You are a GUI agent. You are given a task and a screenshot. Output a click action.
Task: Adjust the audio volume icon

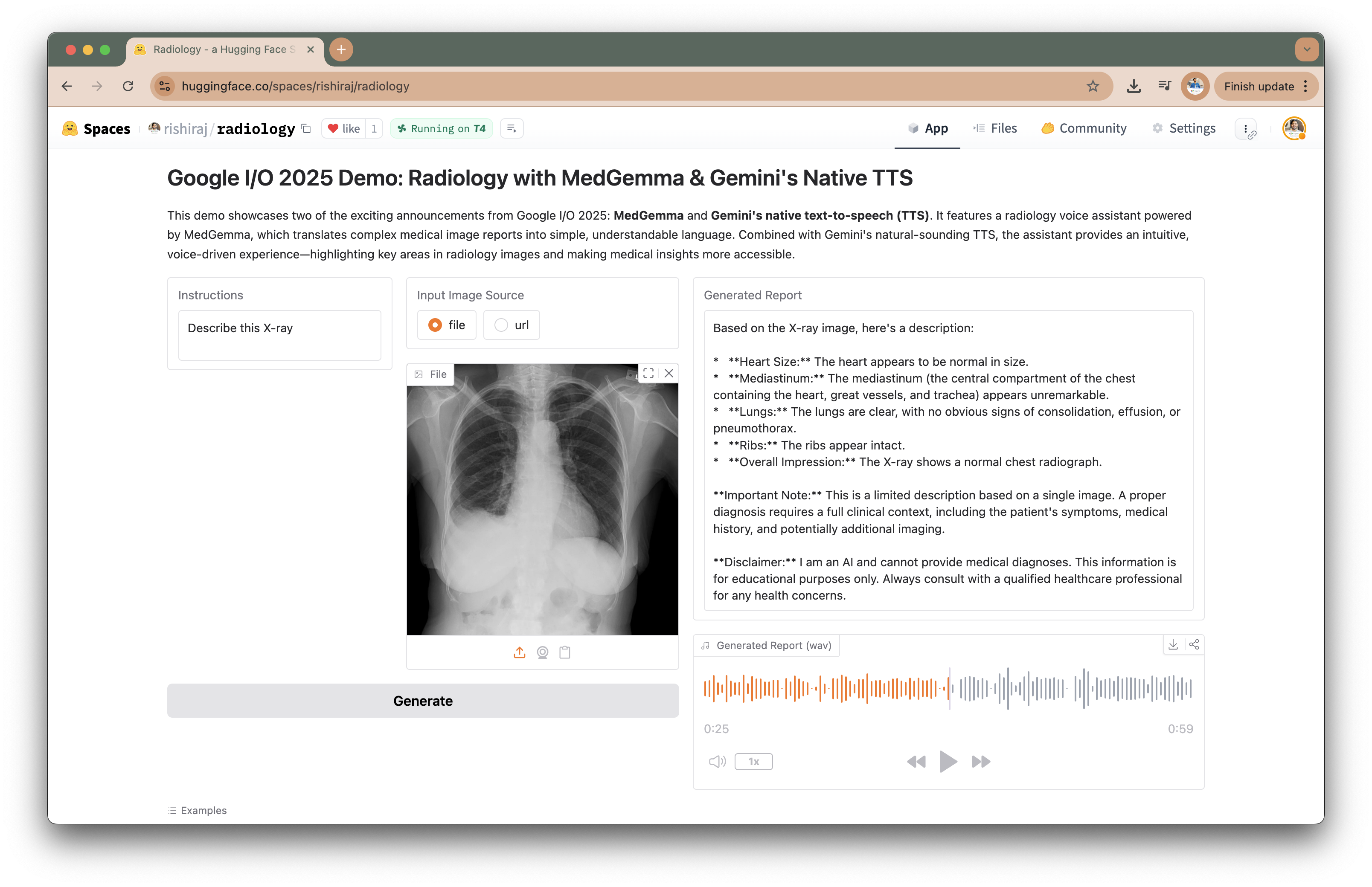coord(717,762)
